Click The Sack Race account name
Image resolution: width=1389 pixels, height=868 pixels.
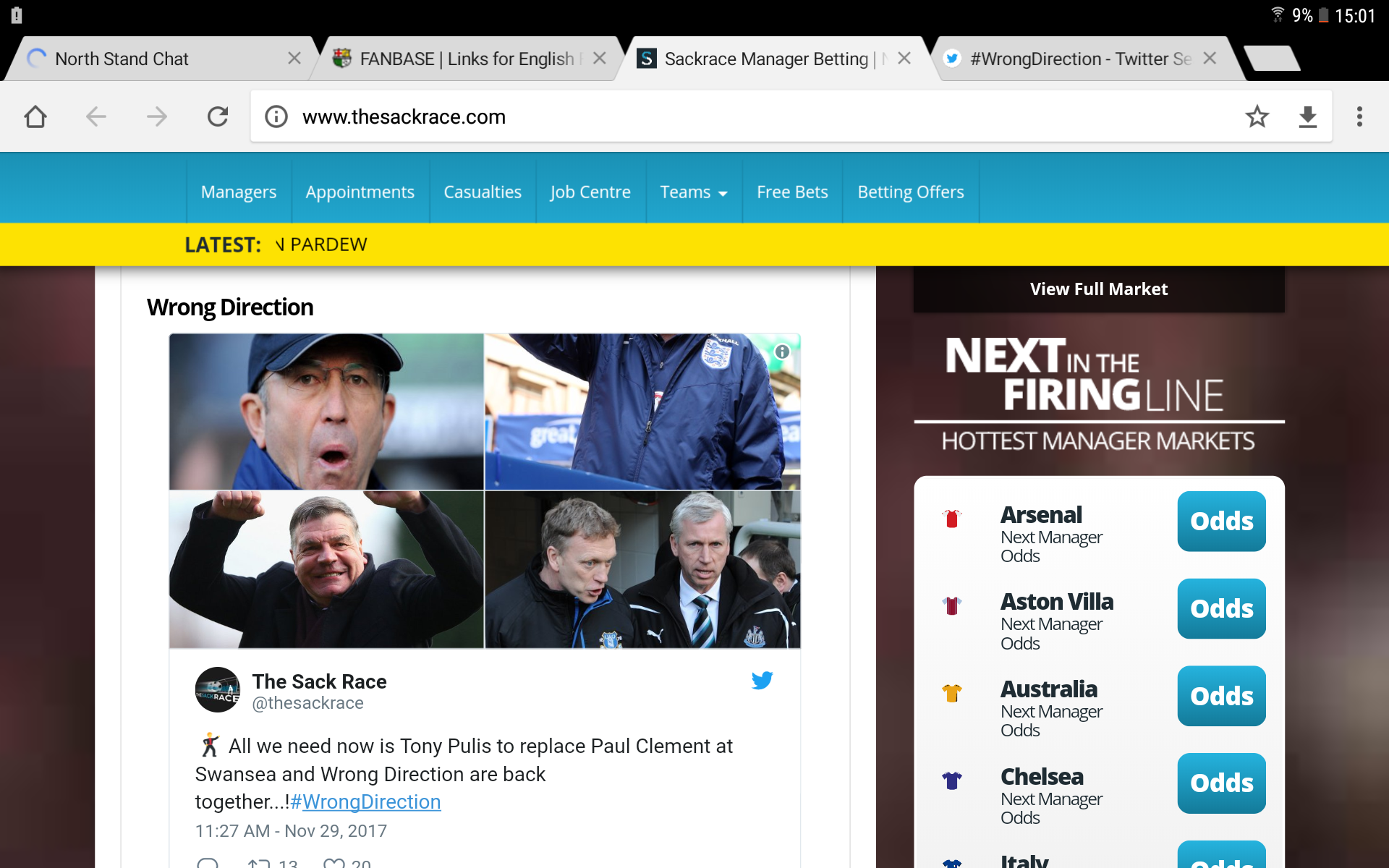coord(319,681)
